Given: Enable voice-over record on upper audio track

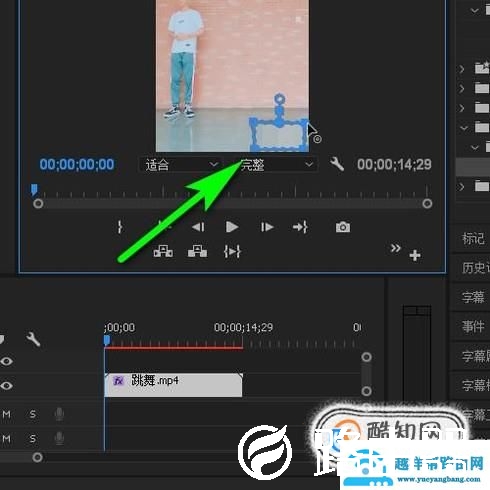Looking at the screenshot, I should 59,414.
